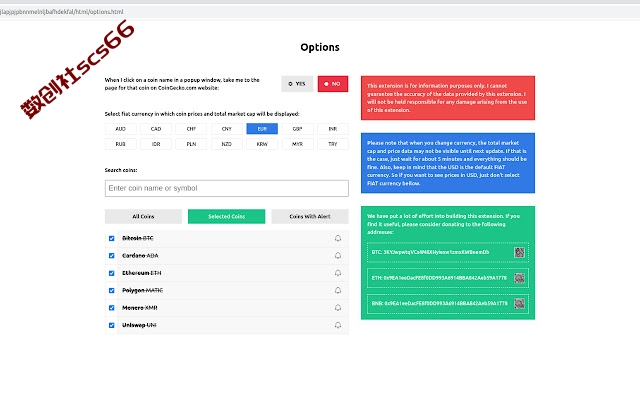Viewport: 640px width, 400px height.
Task: Click the Ethereum ETH coin name
Action: 142,273
